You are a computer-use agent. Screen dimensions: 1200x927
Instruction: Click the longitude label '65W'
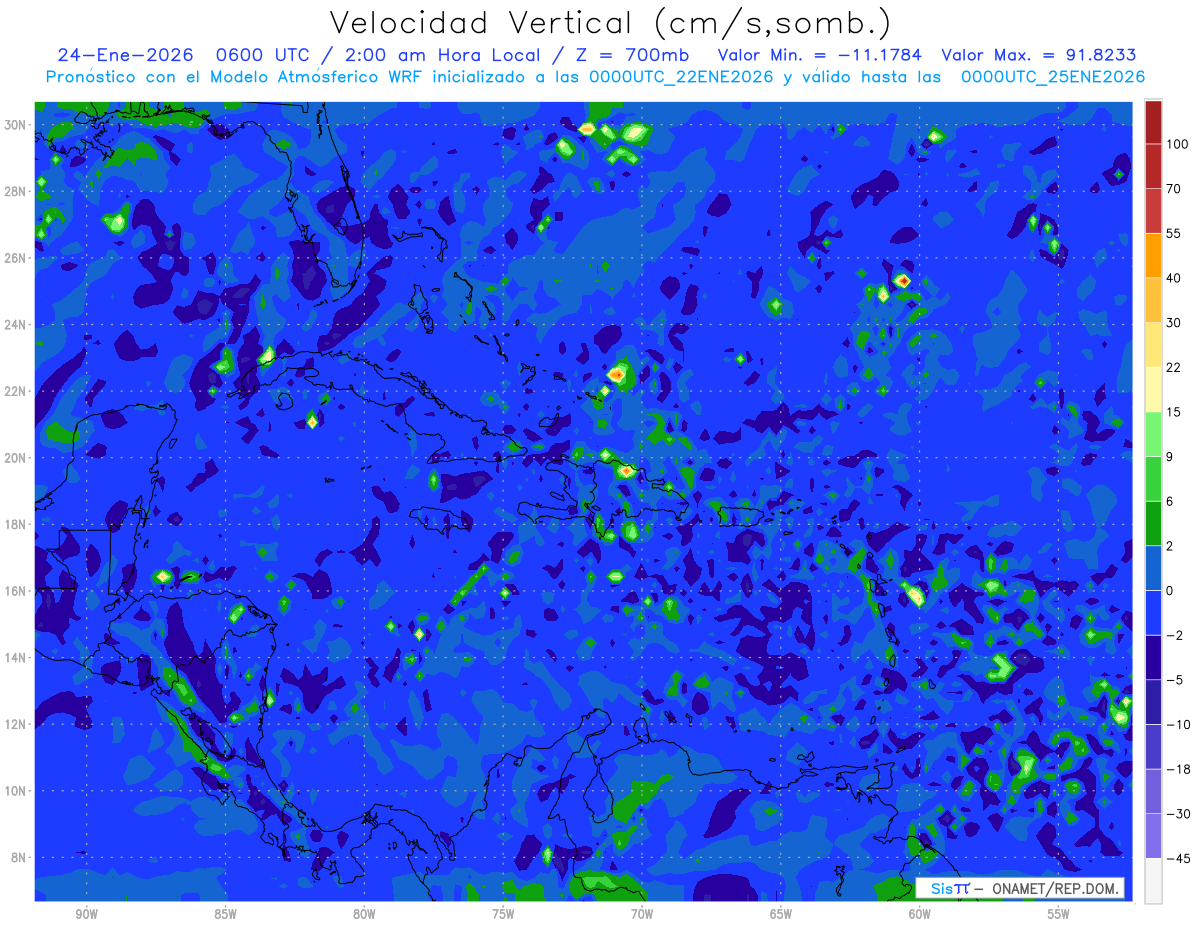pyautogui.click(x=781, y=915)
